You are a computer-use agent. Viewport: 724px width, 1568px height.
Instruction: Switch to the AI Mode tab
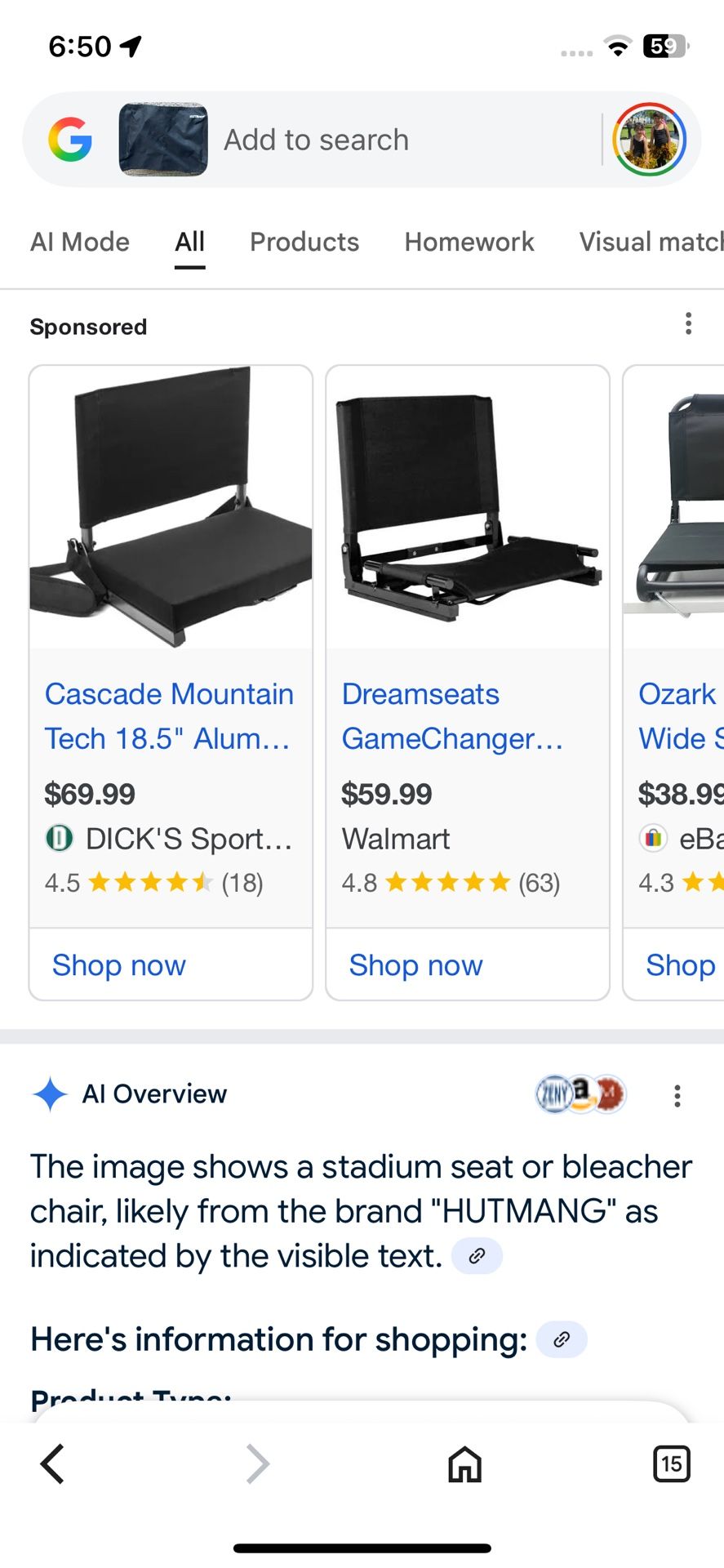[80, 242]
